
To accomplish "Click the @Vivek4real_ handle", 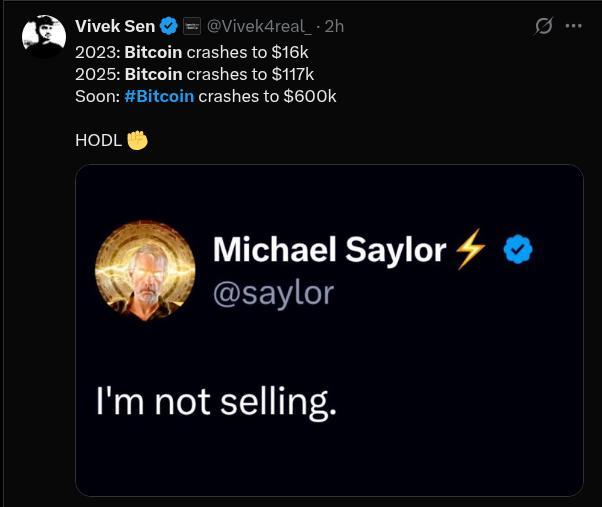I will click(258, 26).
